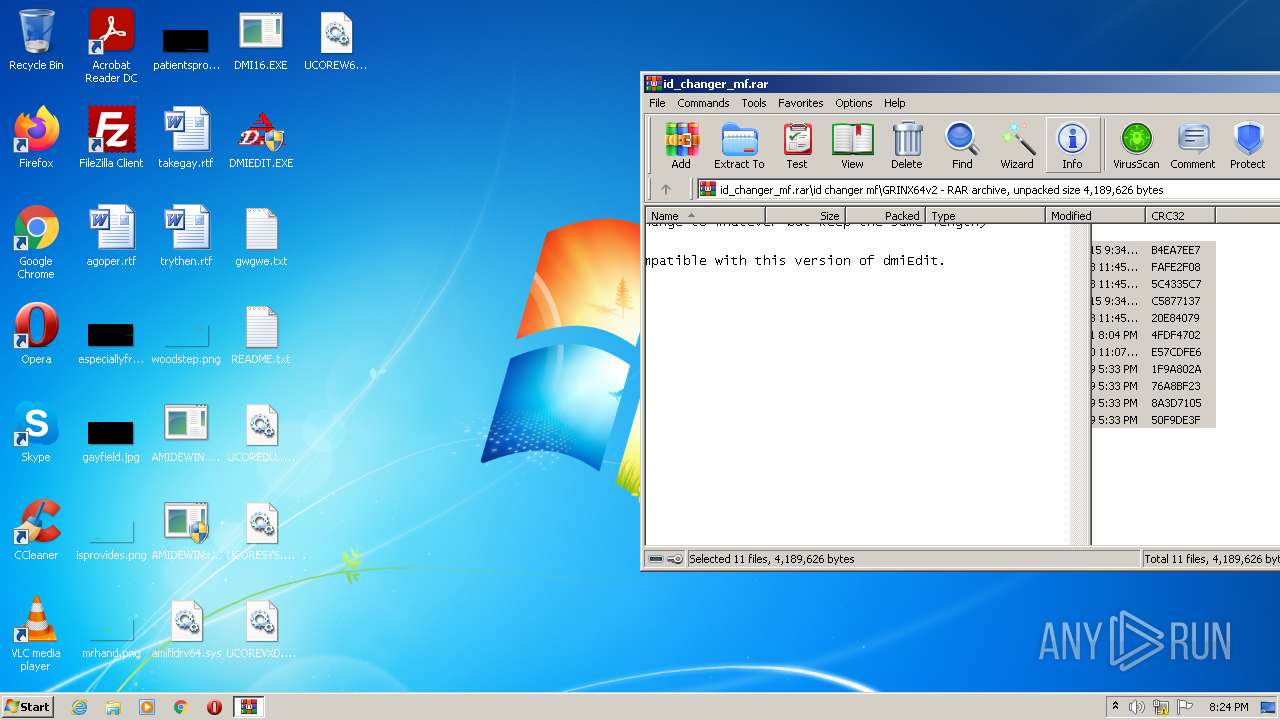Open Acrobat Reader DC desktop shortcut
This screenshot has width=1280, height=720.
pos(111,47)
